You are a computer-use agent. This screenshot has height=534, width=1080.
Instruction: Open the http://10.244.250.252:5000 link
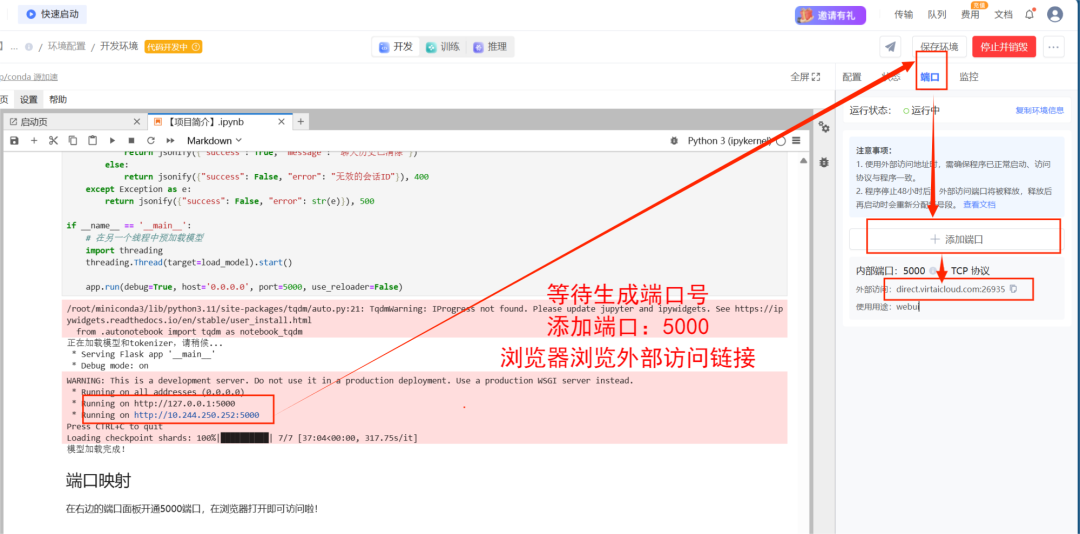point(196,415)
